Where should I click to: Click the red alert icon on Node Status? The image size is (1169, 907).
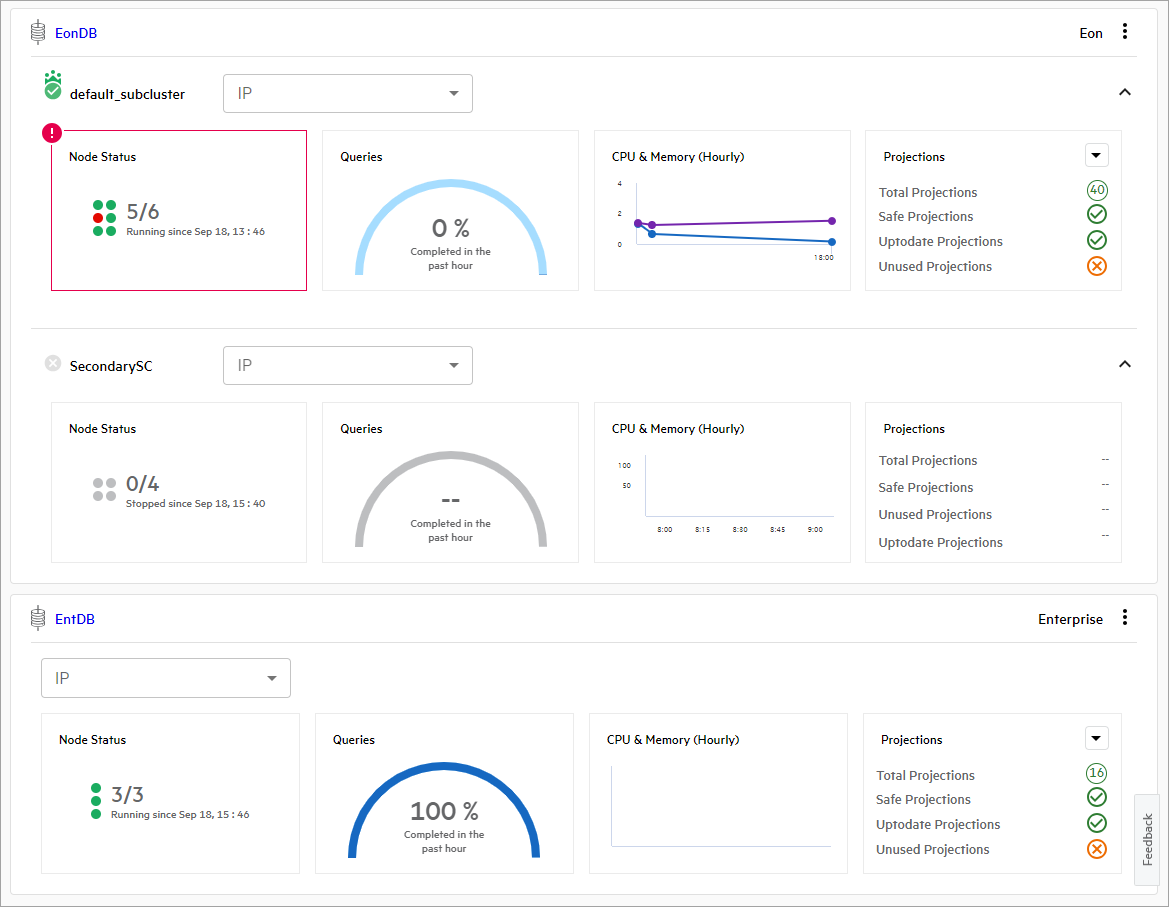[52, 133]
